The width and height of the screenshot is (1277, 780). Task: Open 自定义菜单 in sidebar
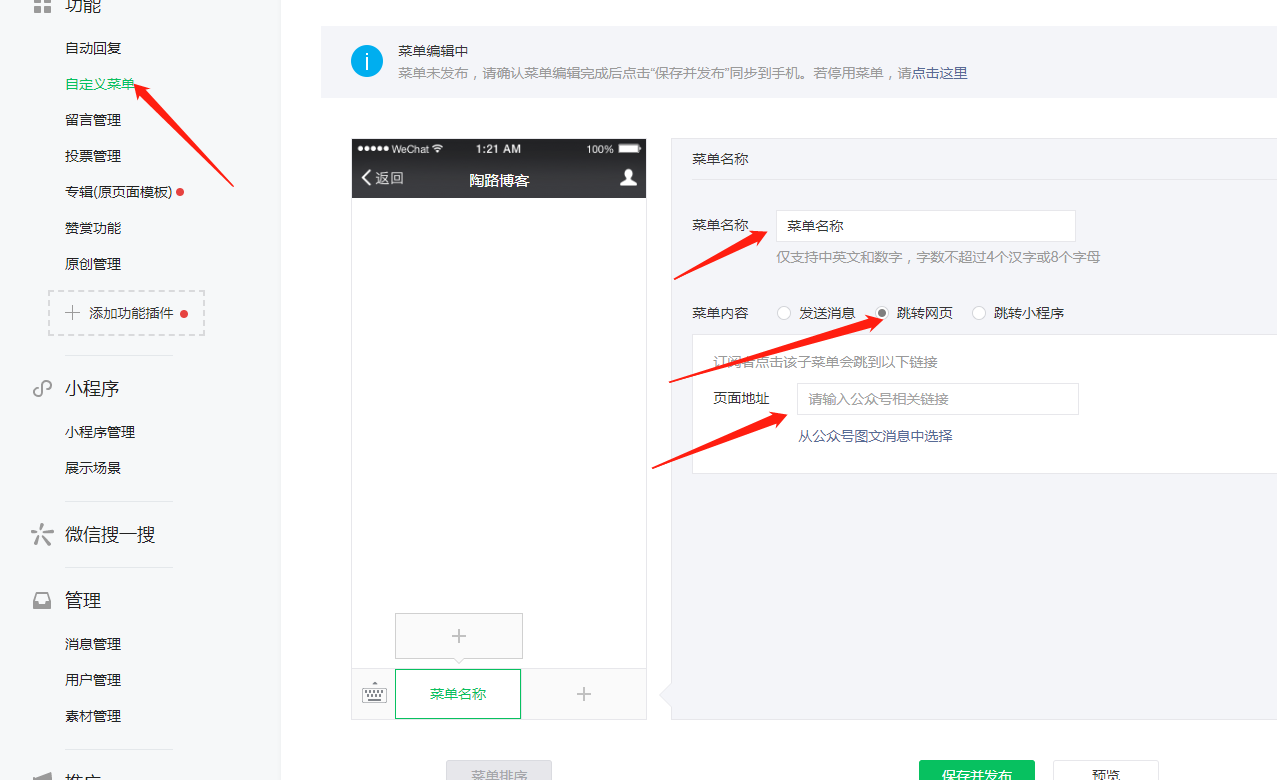tap(100, 84)
